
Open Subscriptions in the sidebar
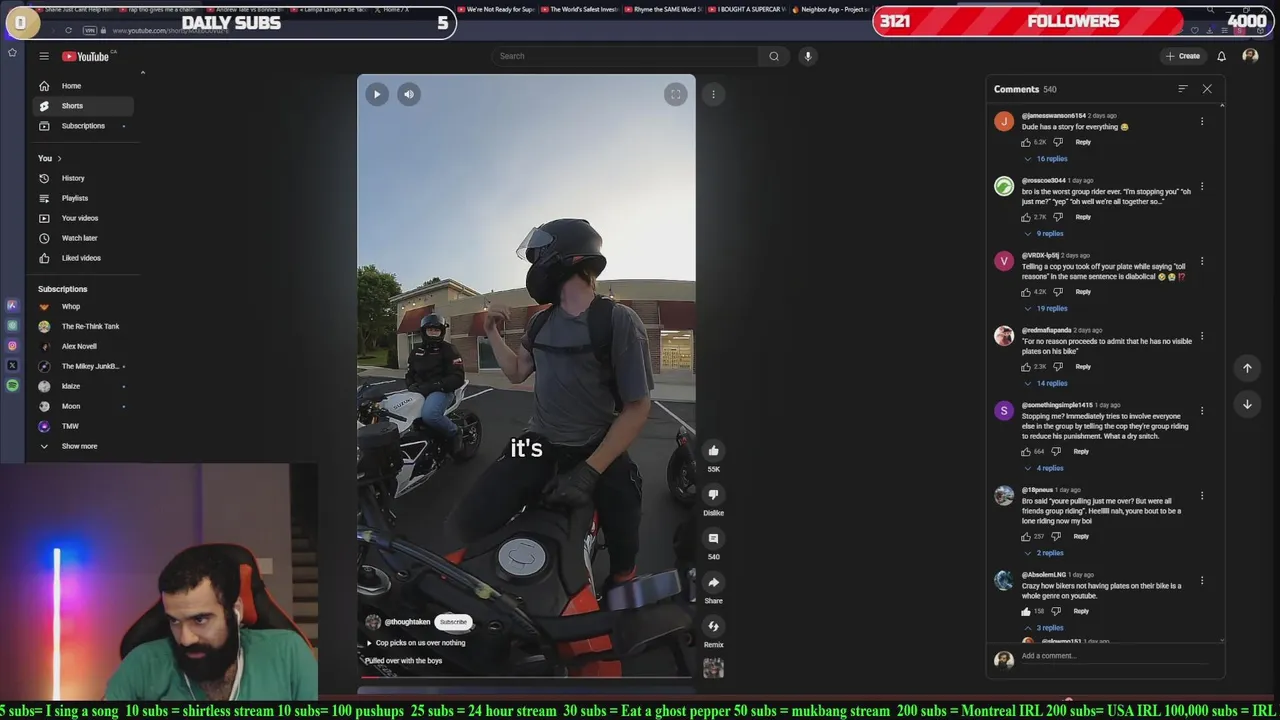point(81,126)
